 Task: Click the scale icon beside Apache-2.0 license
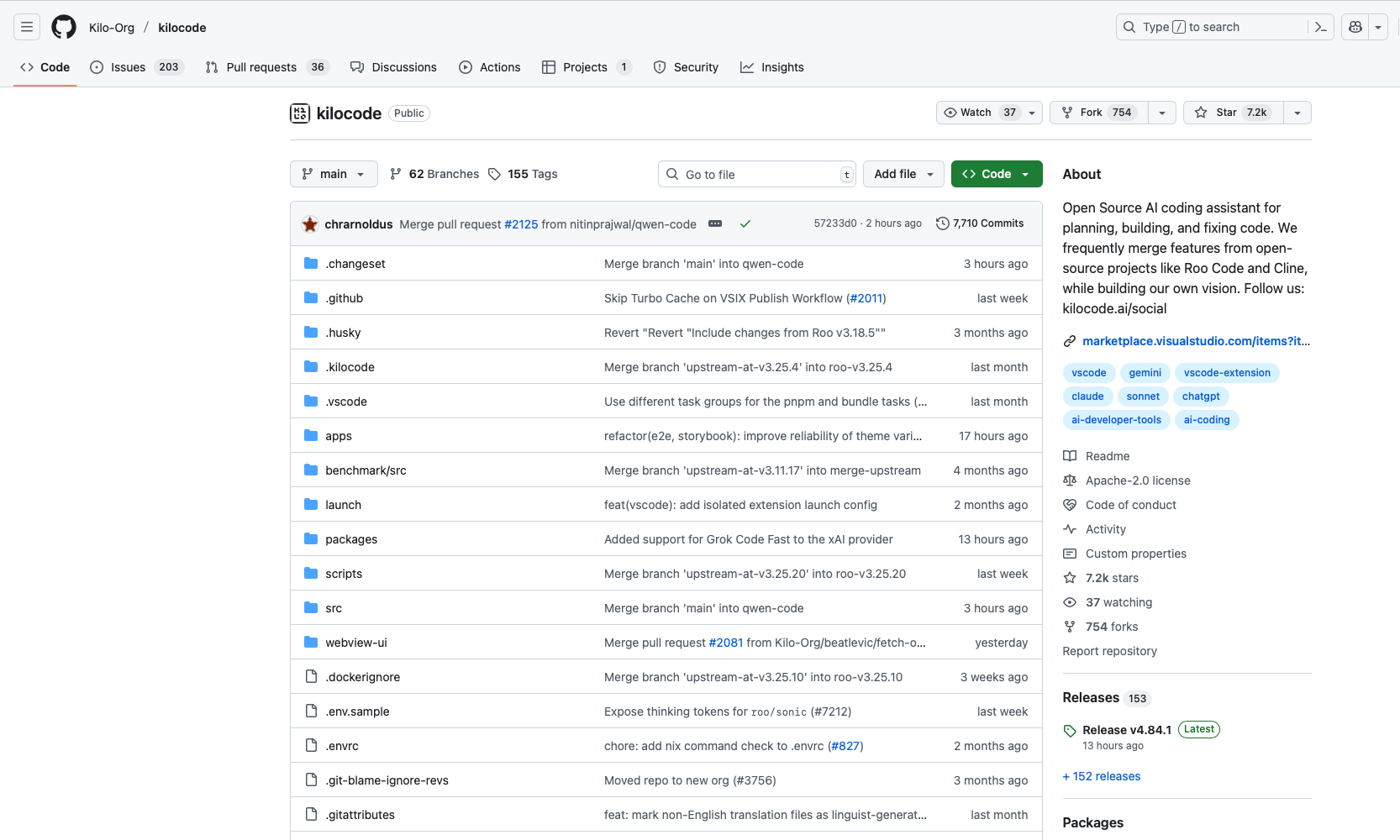click(x=1070, y=480)
